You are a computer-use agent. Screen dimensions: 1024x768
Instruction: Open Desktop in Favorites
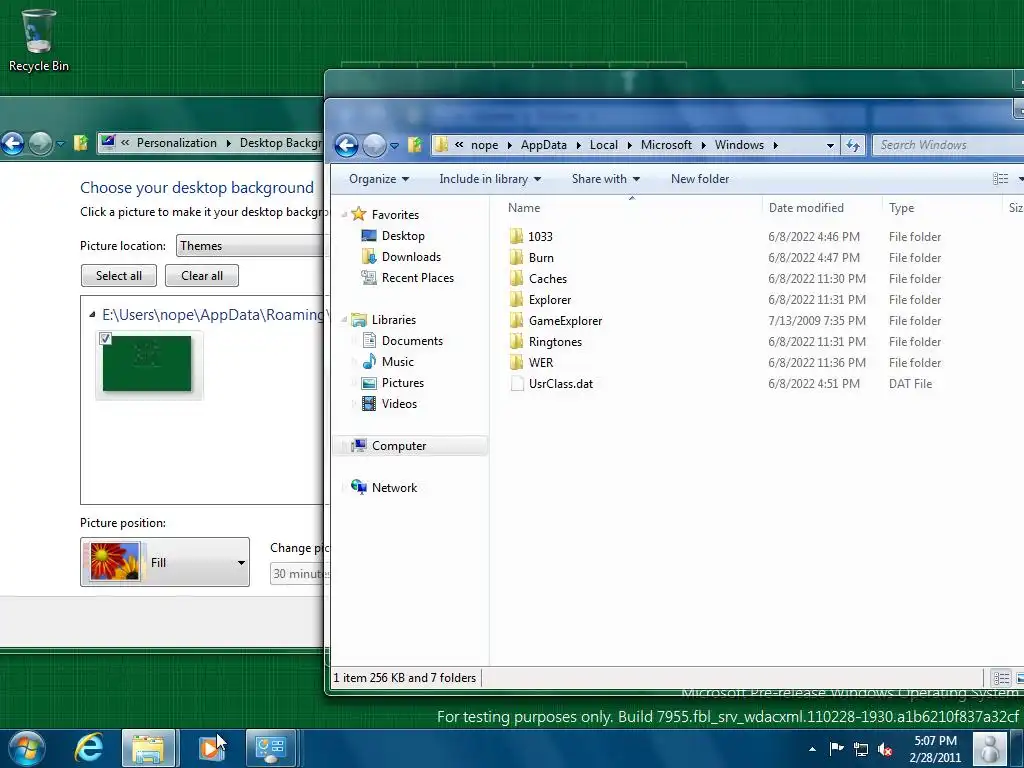pyautogui.click(x=403, y=236)
